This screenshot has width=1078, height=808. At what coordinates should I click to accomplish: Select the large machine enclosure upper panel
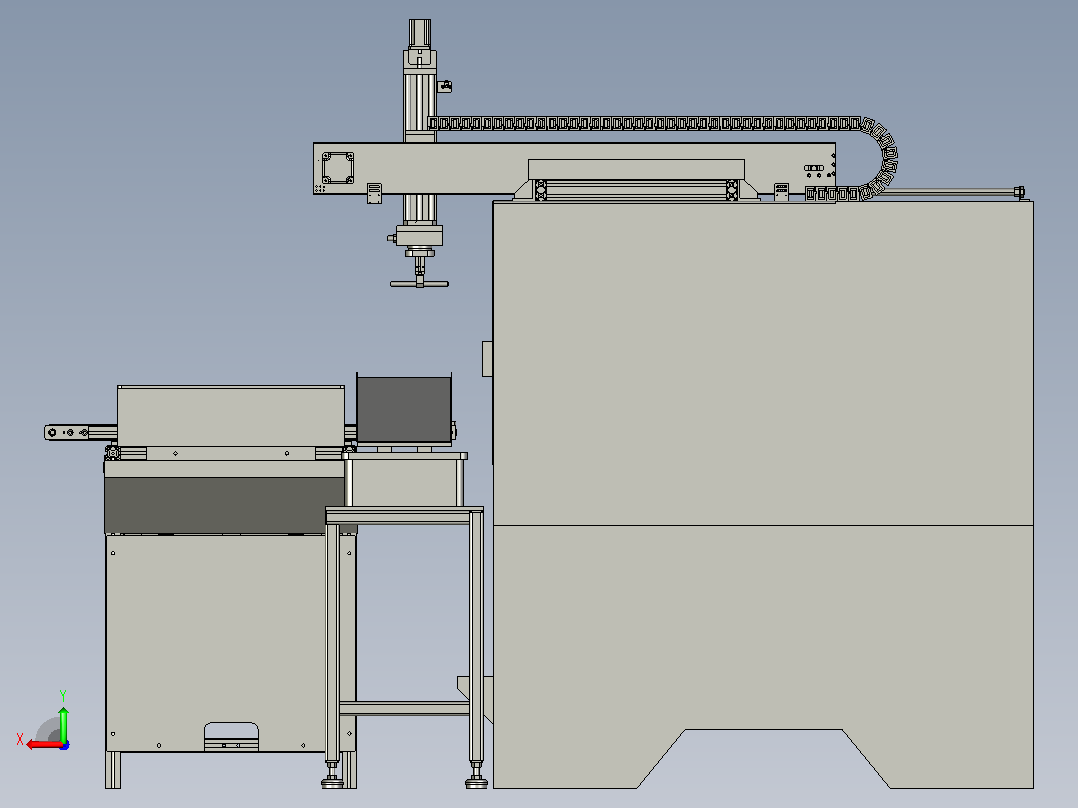pos(763,363)
